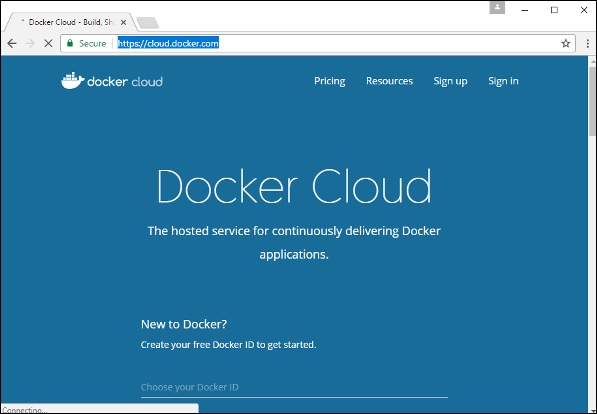The height and width of the screenshot is (414, 597).
Task: Click the Docker whale logo
Action: click(x=73, y=80)
